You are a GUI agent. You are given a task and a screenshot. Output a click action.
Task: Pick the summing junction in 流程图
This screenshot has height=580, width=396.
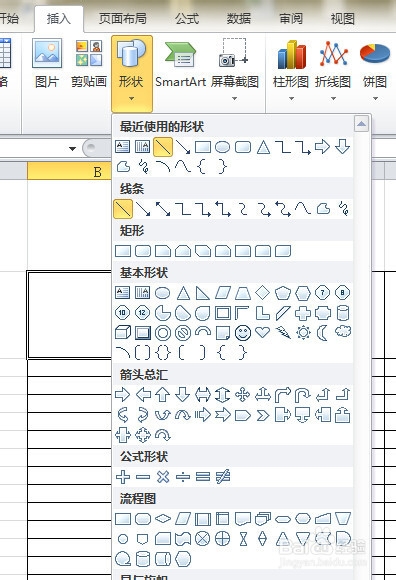pos(203,539)
